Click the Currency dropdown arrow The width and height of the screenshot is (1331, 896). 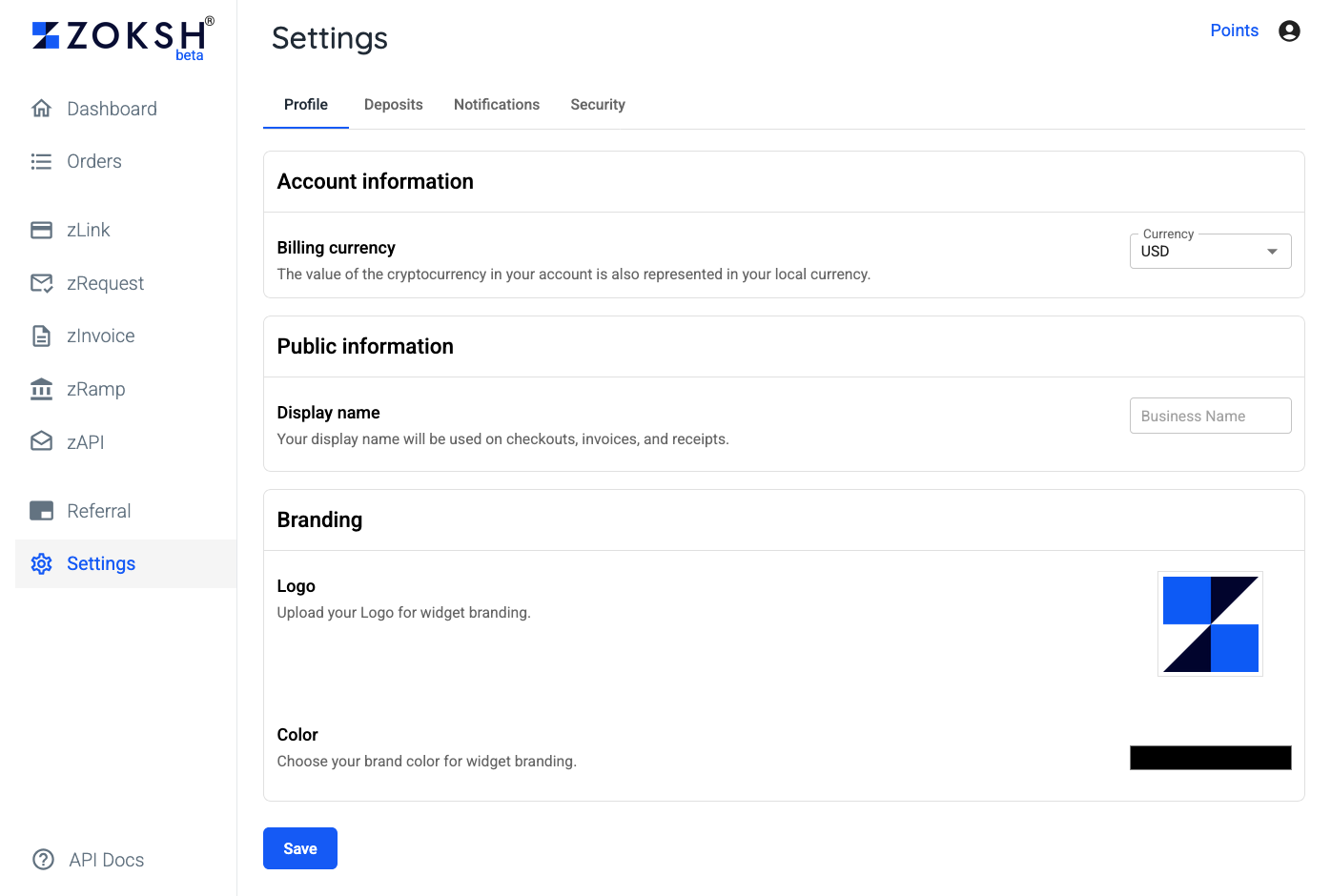coord(1272,252)
